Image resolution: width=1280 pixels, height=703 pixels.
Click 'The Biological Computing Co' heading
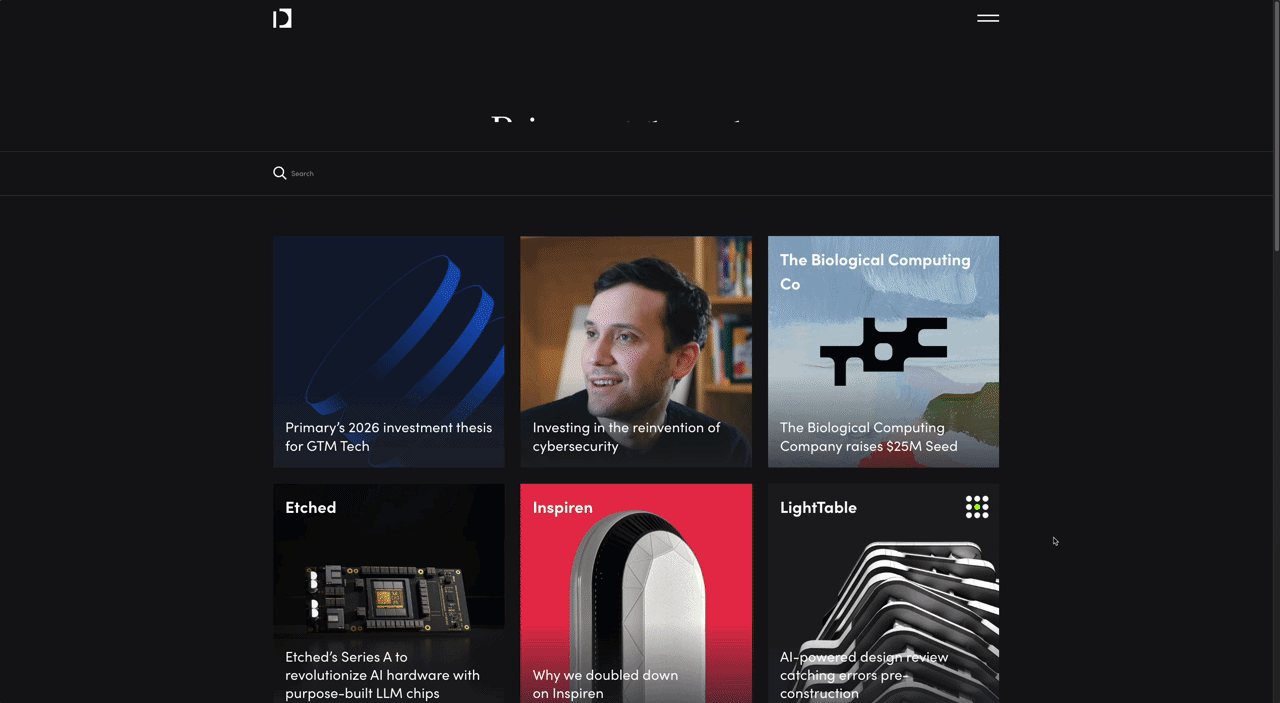tap(875, 272)
